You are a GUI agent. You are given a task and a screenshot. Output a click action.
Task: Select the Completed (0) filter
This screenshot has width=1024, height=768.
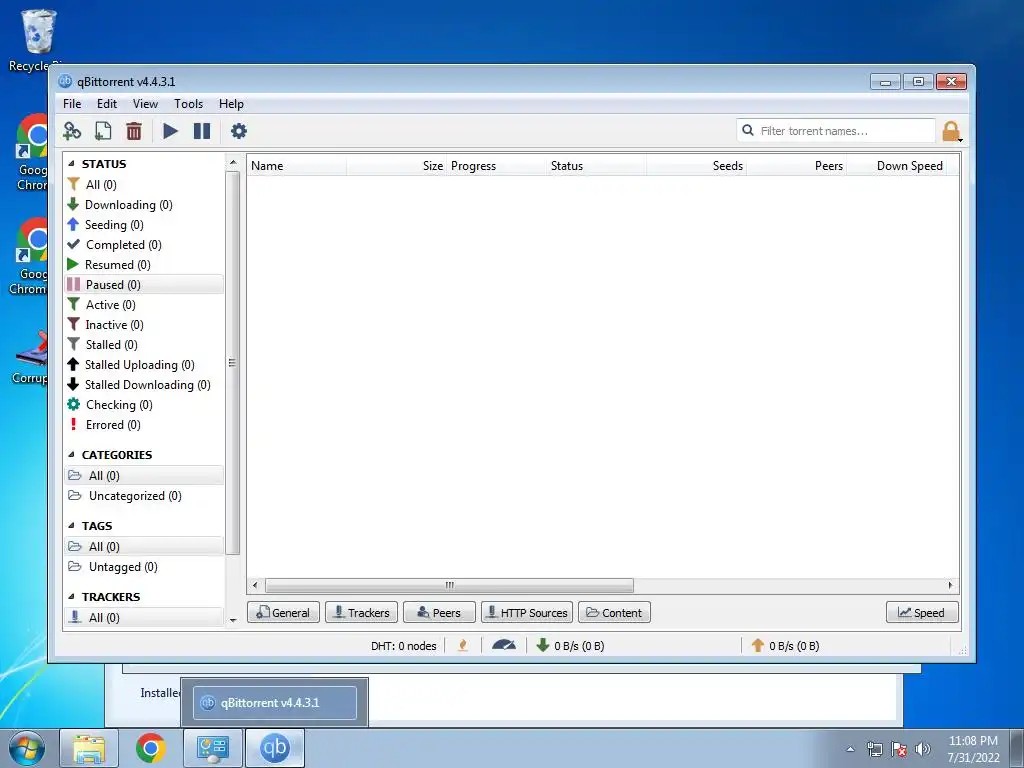[x=144, y=245]
